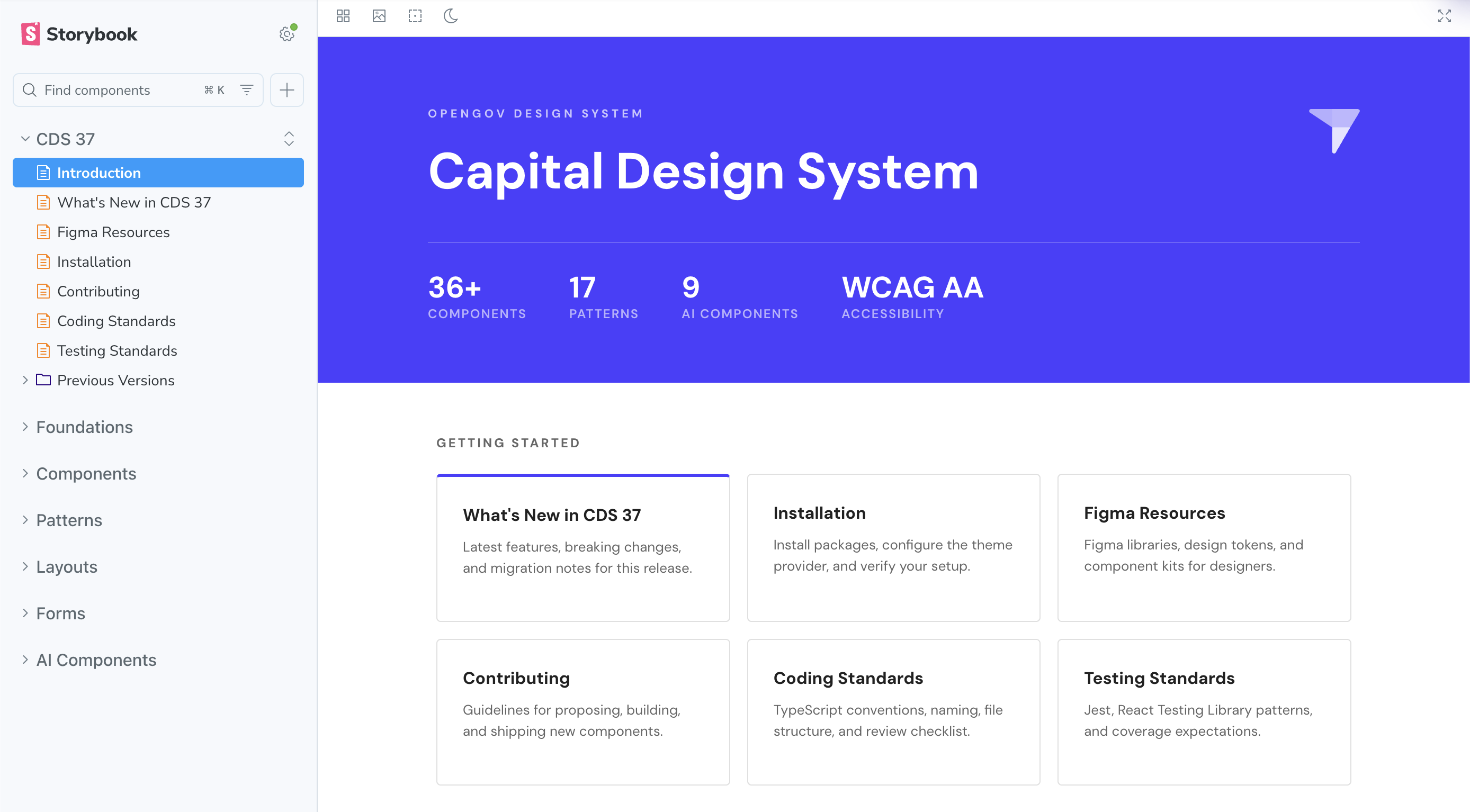Open the Figma Resources card
1470x812 pixels.
(x=1204, y=547)
